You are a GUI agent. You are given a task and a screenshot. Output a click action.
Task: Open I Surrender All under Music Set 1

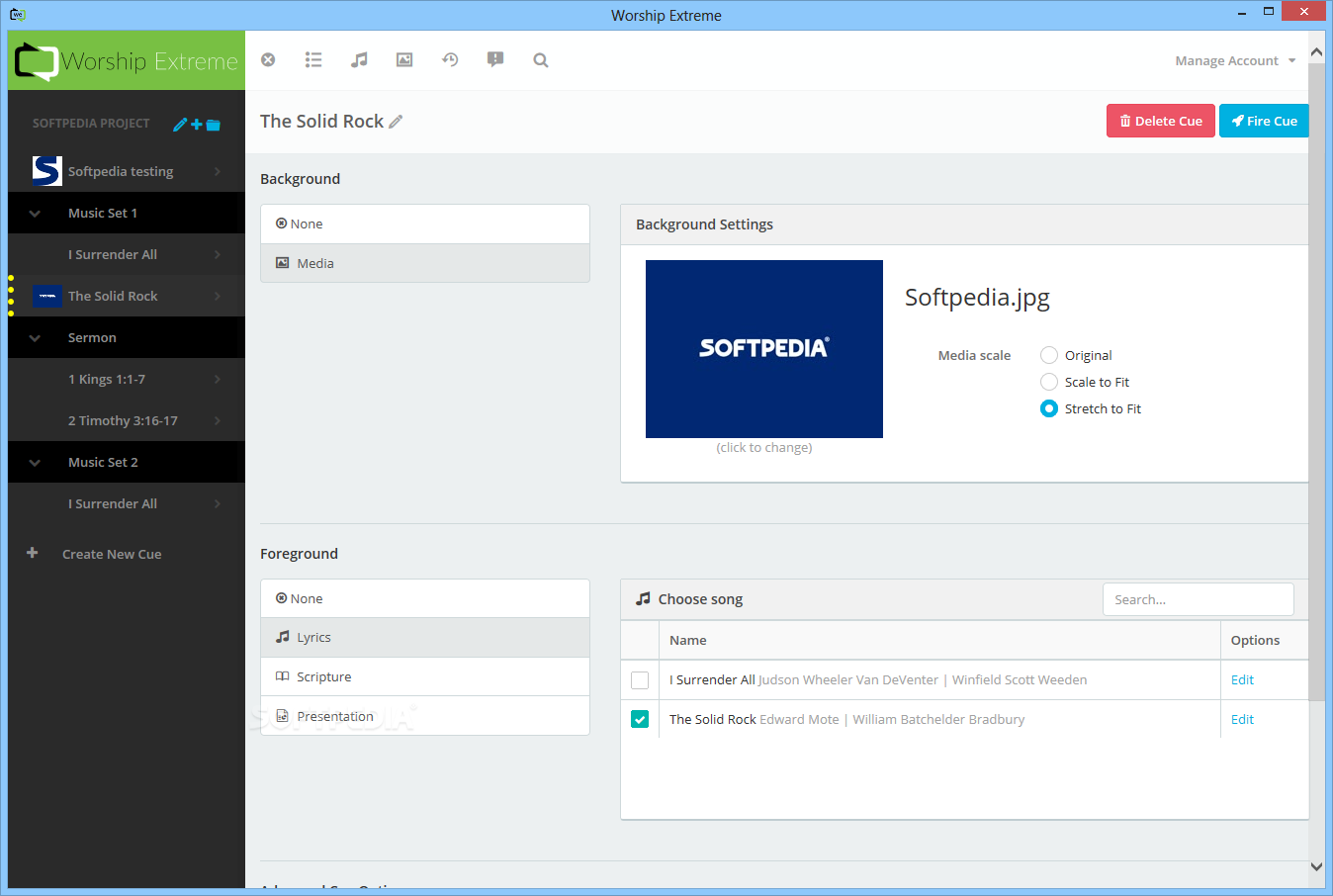tap(127, 254)
